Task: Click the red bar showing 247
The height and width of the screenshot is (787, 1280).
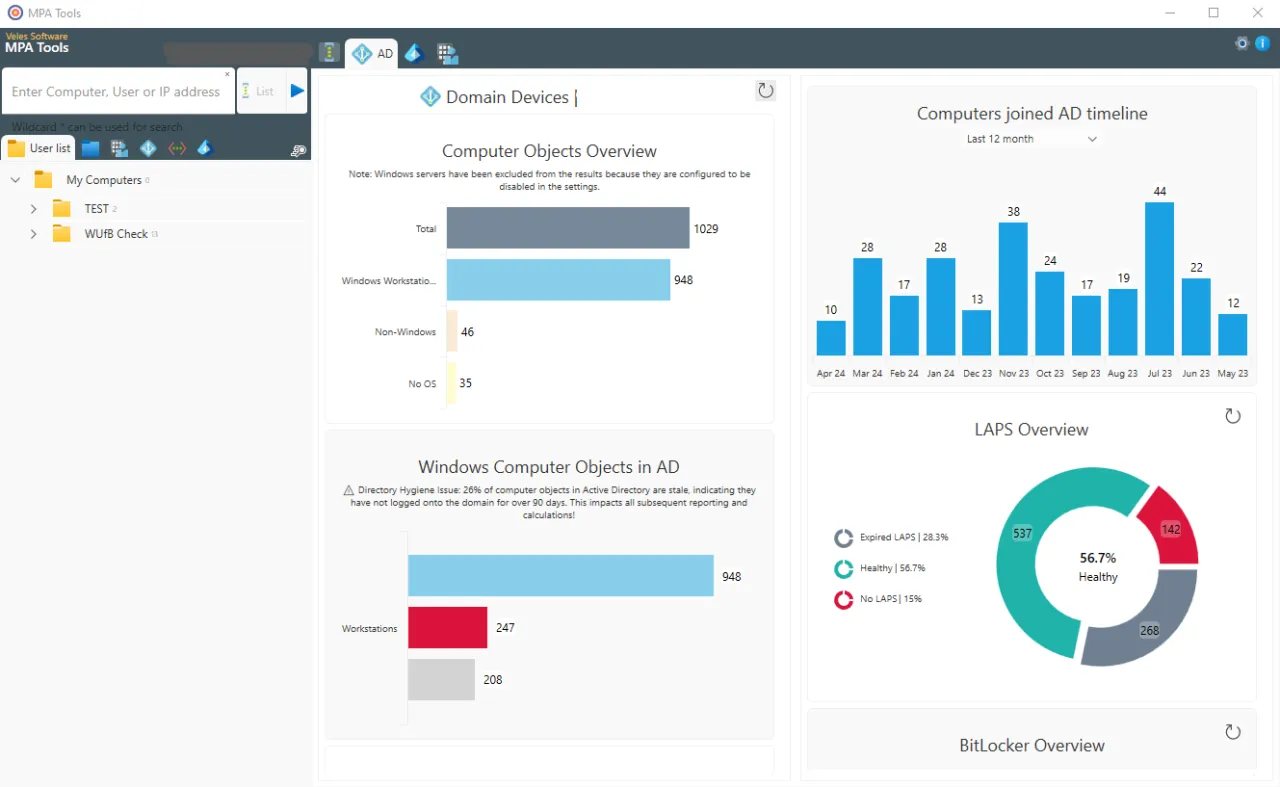Action: [x=447, y=627]
